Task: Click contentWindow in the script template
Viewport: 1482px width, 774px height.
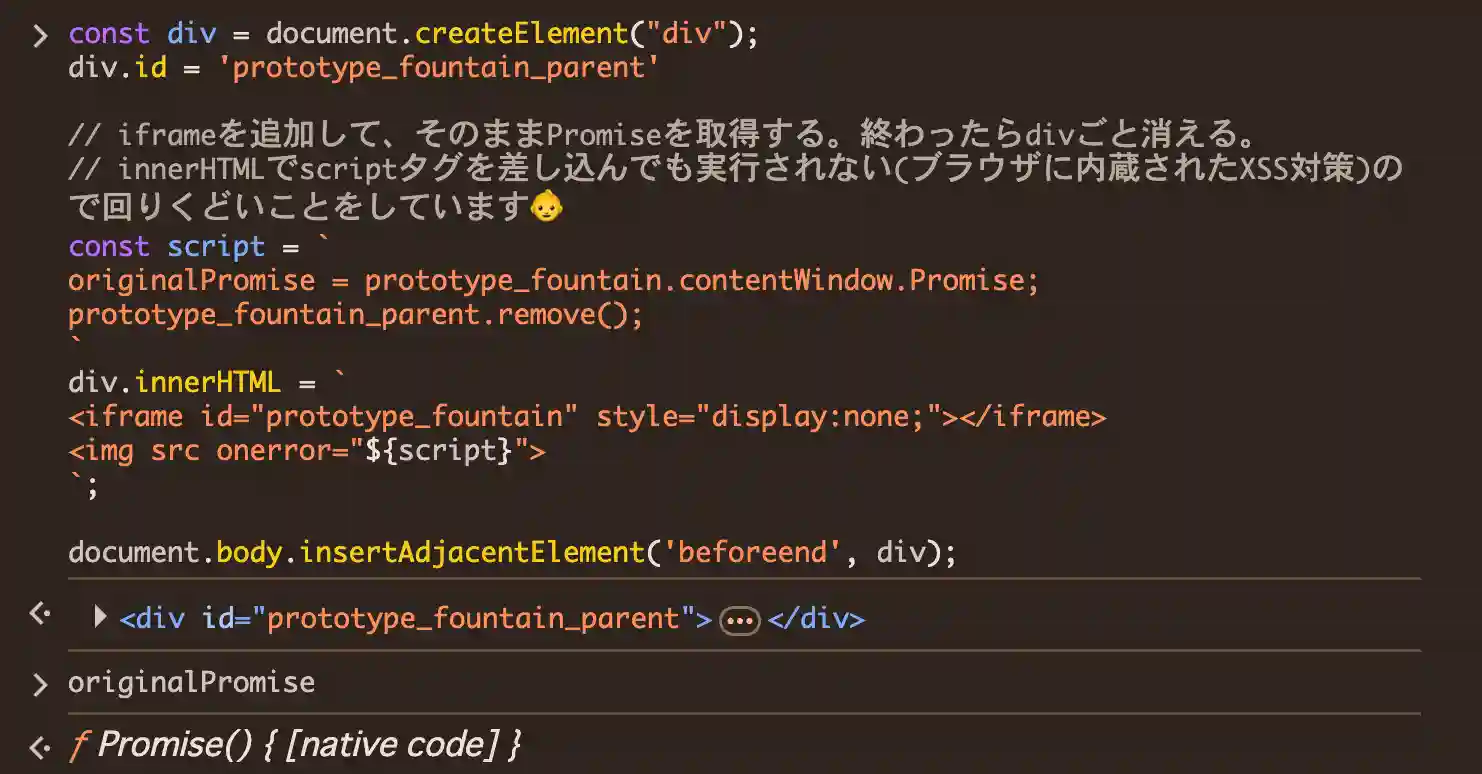Action: pyautogui.click(x=789, y=280)
